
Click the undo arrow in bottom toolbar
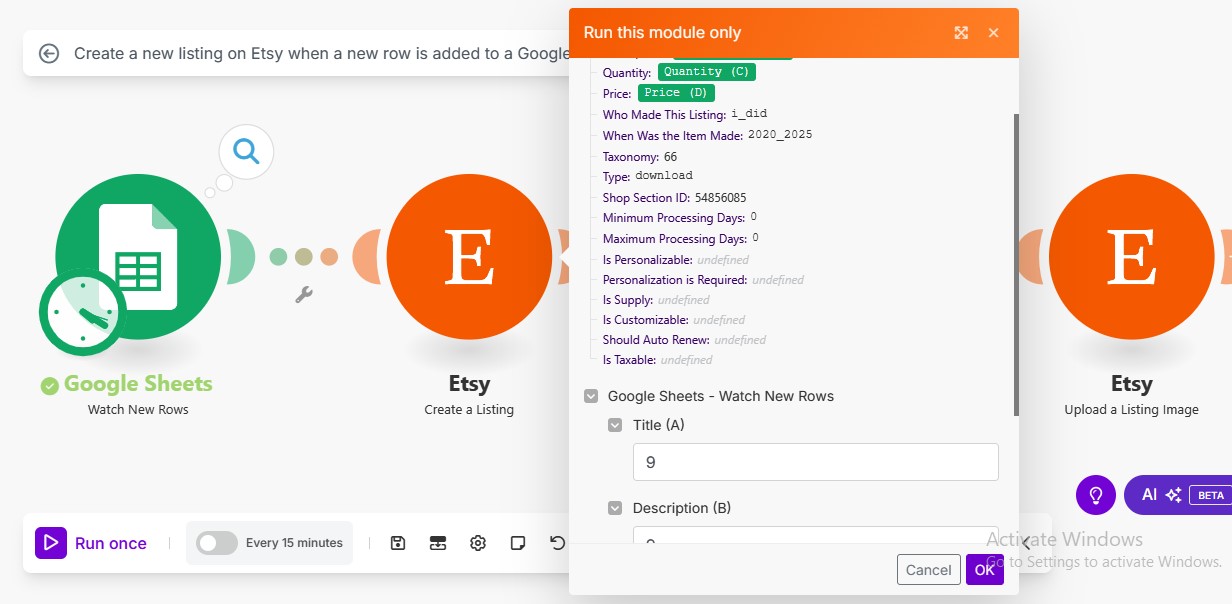tap(558, 543)
